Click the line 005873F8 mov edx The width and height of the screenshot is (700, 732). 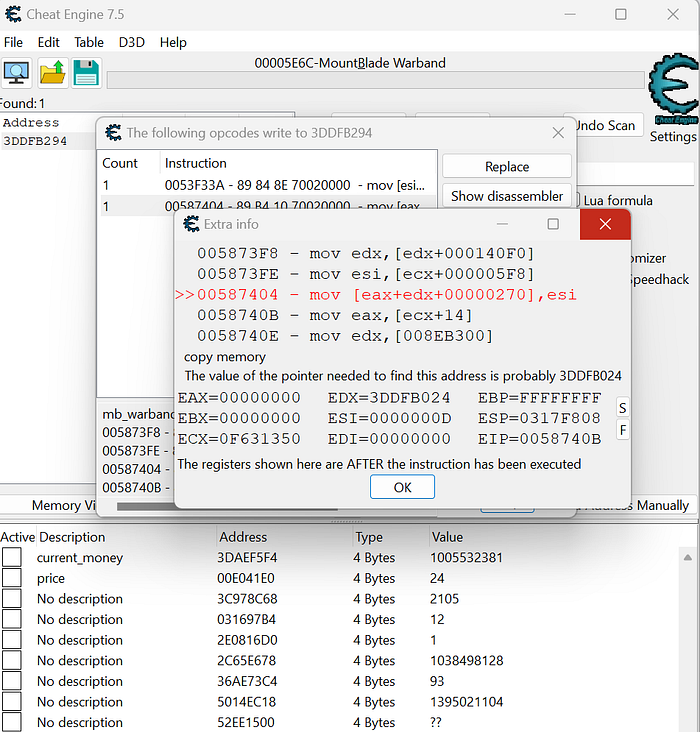(x=365, y=253)
